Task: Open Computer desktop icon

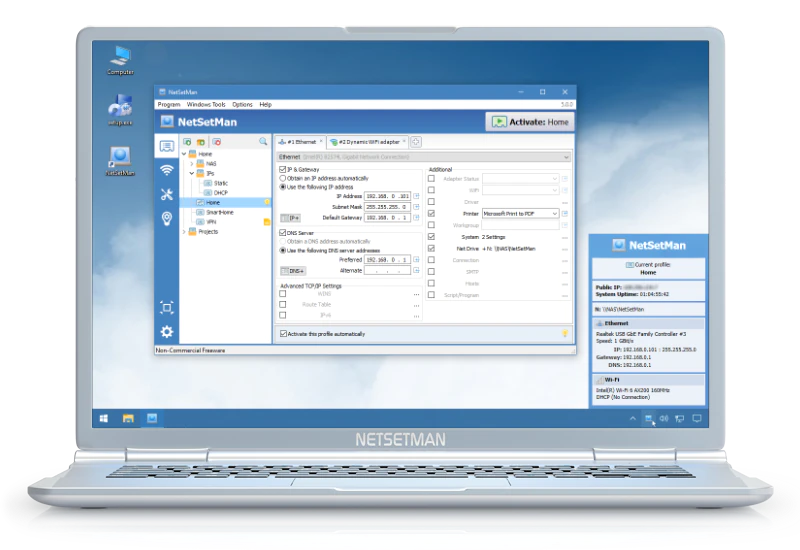Action: (120, 60)
